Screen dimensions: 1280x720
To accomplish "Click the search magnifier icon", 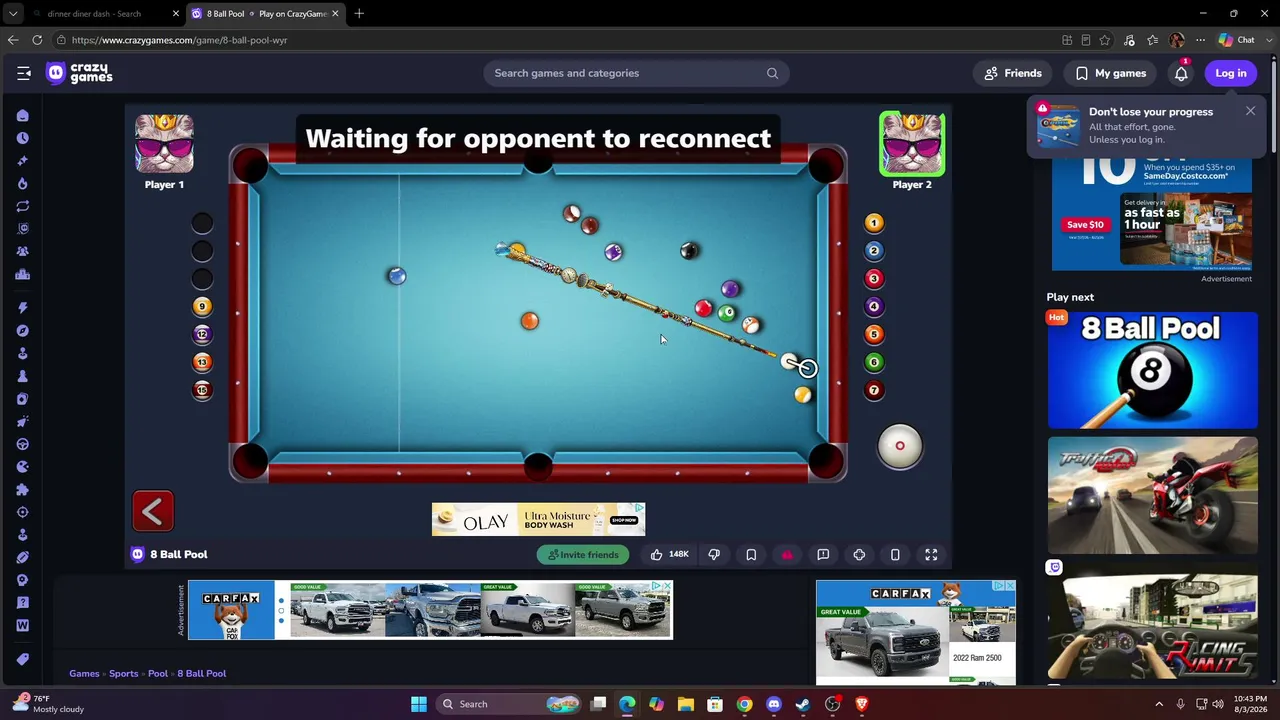I will [772, 73].
